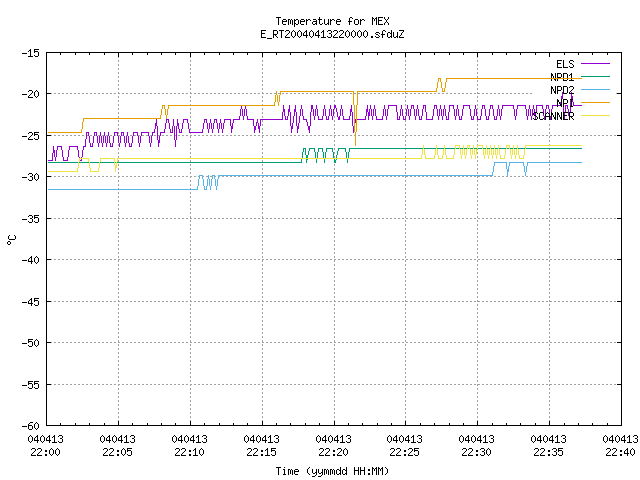Click the '-30' y-axis tick label
640x480 pixels.
tap(31, 177)
